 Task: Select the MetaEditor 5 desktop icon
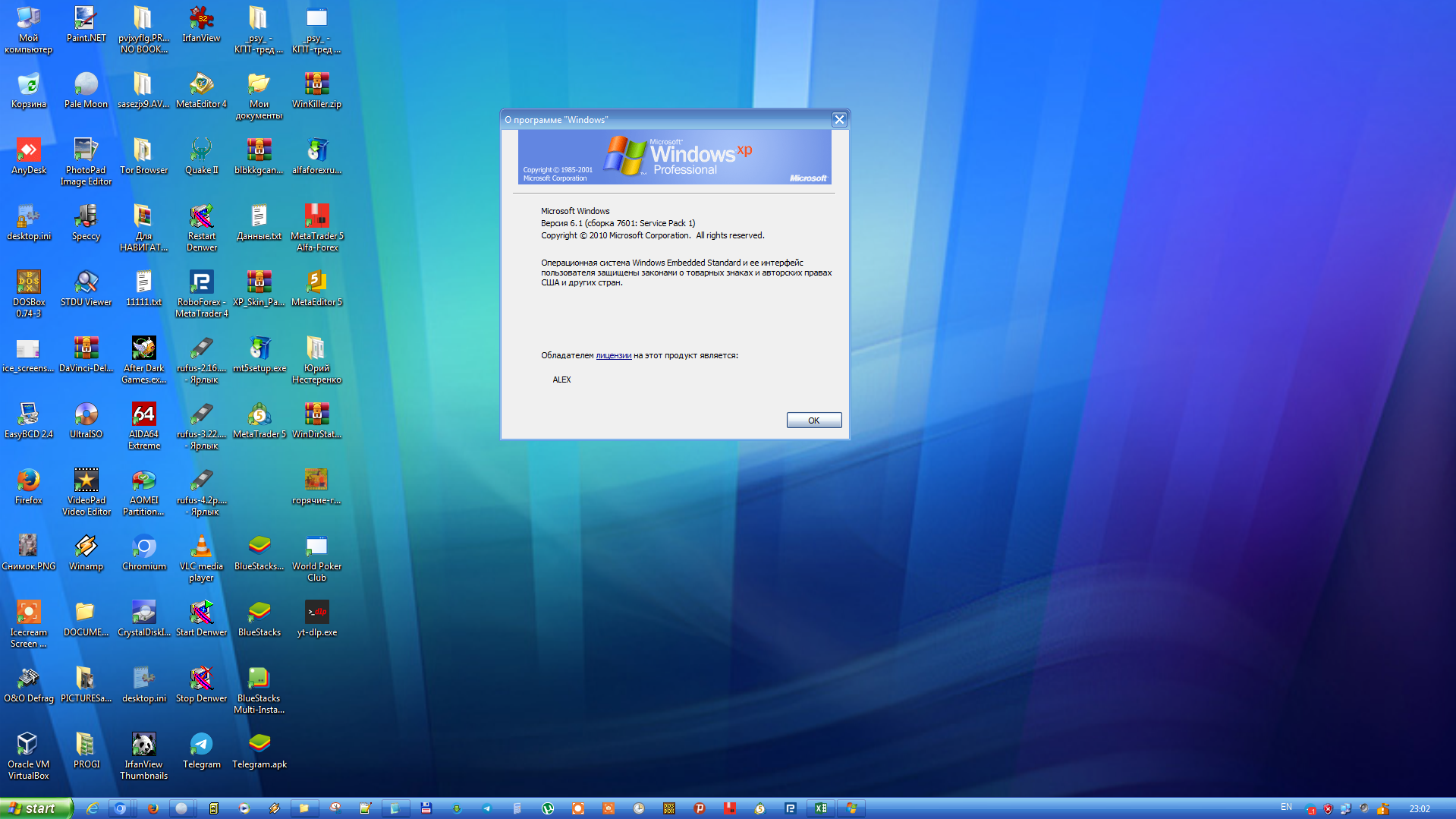click(x=316, y=289)
